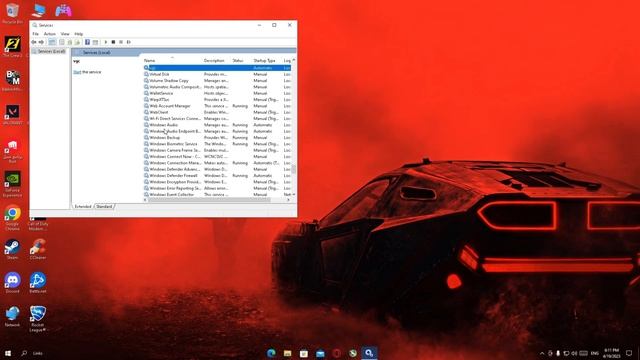Viewport: 640px width, 360px height.
Task: Select the Network desktop icon
Action: coord(13,317)
